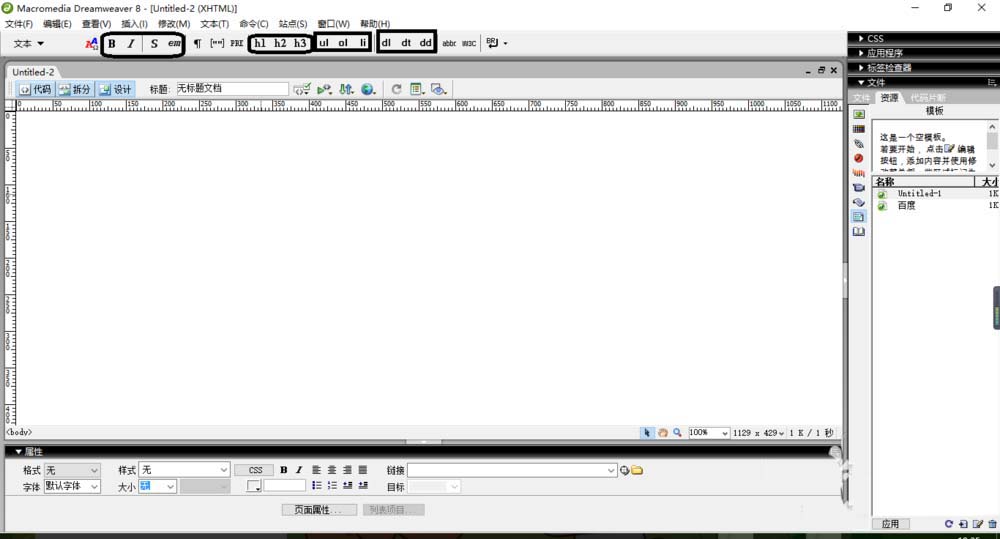Click the 应用 apply button
This screenshot has height=539, width=1000.
pos(891,524)
